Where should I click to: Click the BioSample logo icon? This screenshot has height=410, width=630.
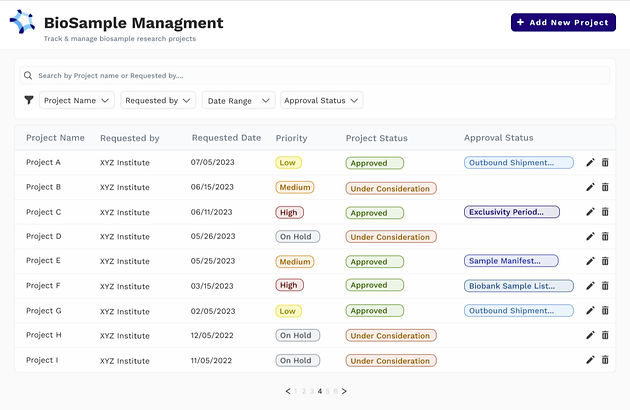22,23
